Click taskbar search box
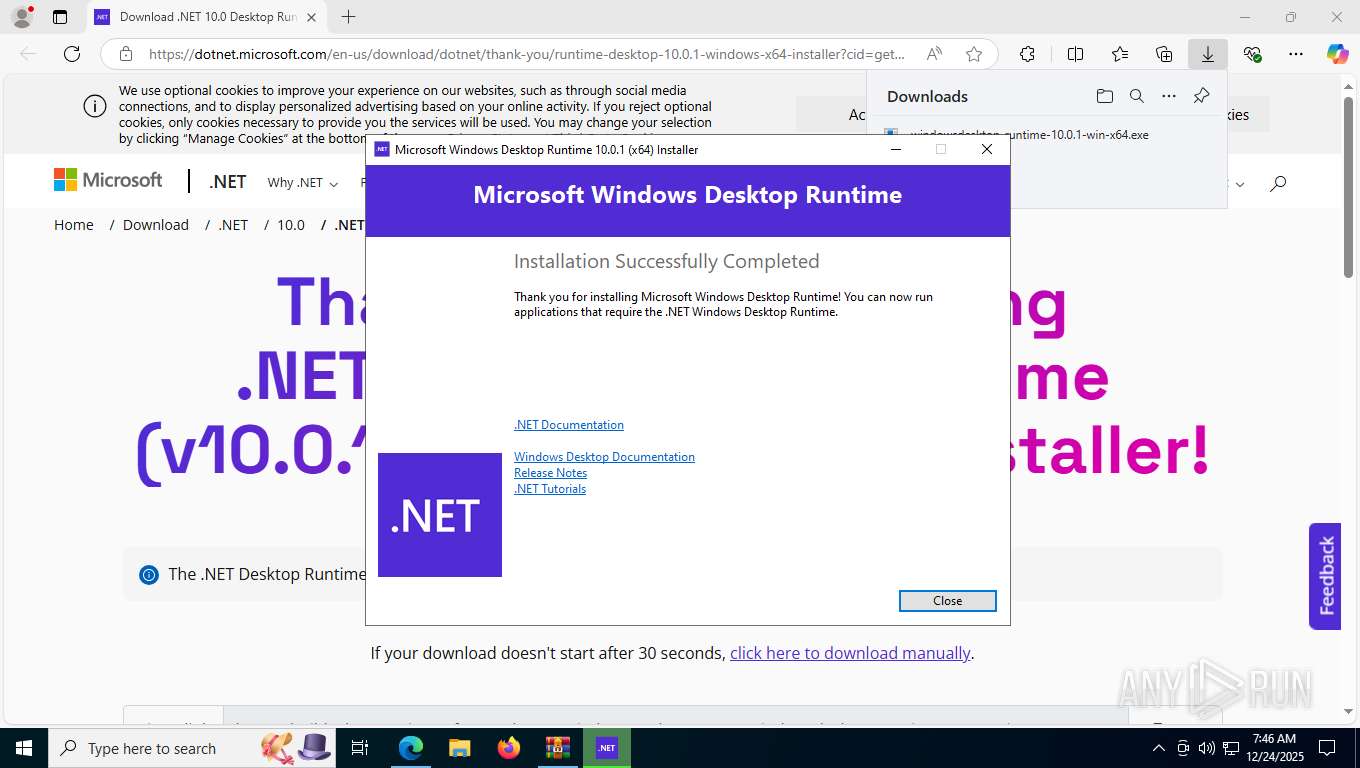This screenshot has height=768, width=1360. 190,748
